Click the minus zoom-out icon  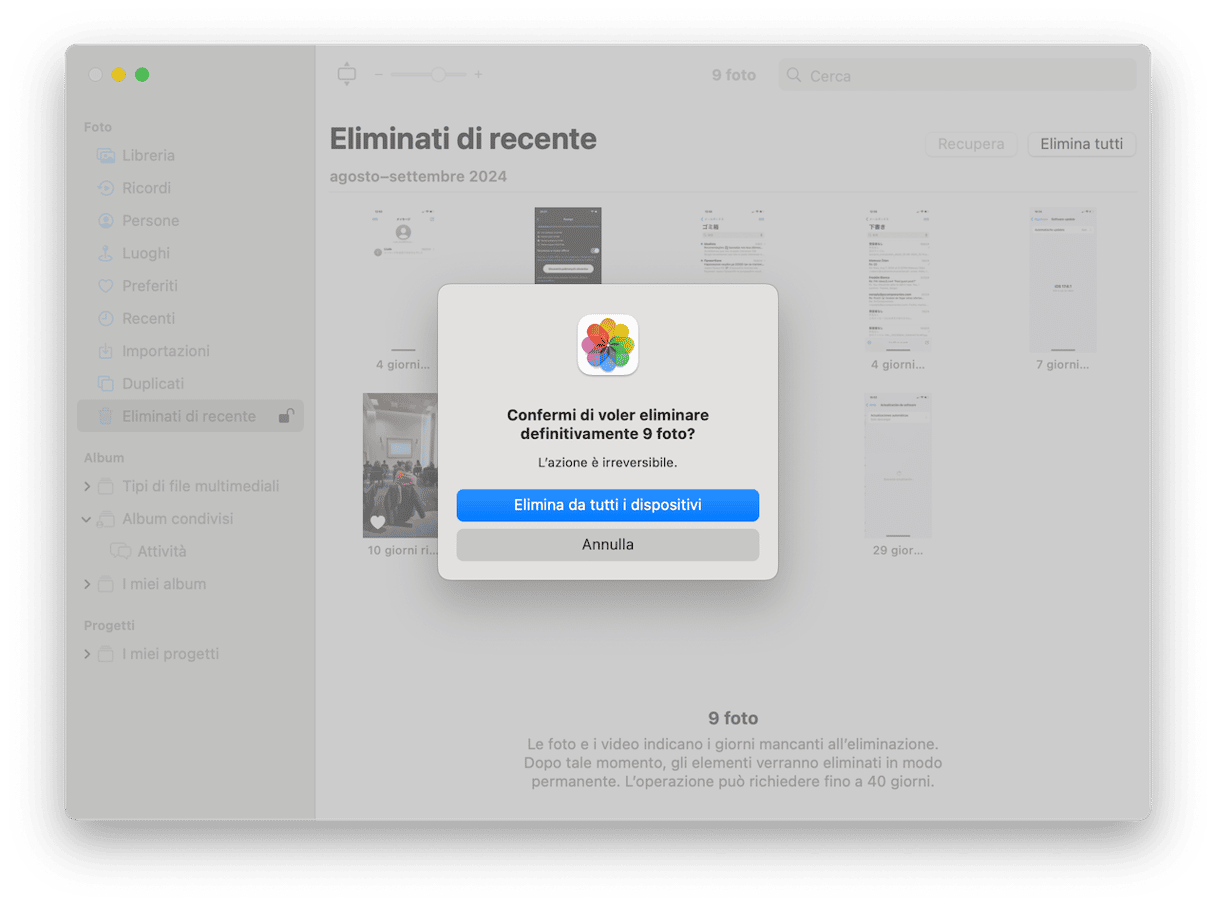pyautogui.click(x=379, y=74)
